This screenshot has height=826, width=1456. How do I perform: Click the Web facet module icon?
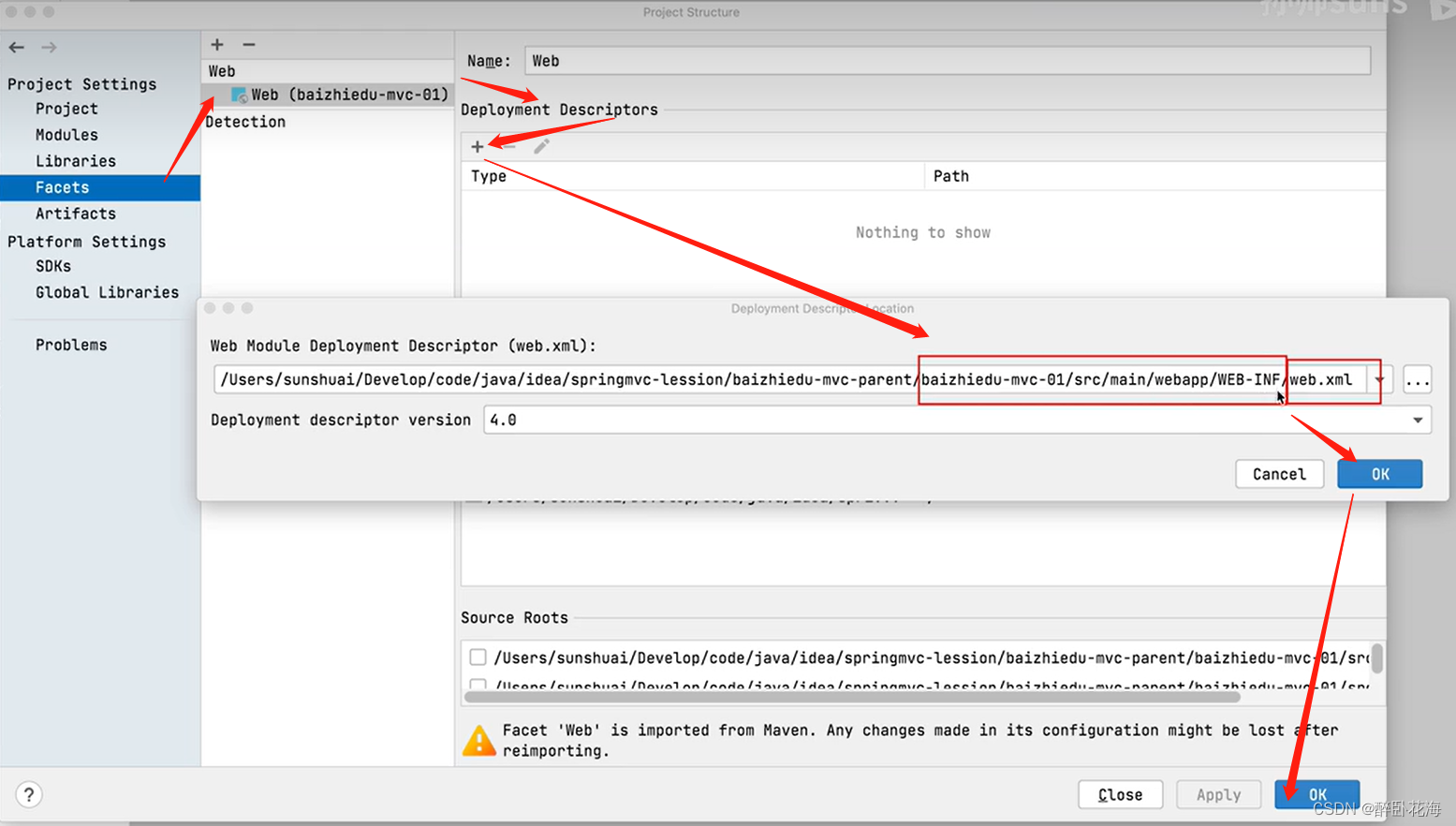(240, 95)
